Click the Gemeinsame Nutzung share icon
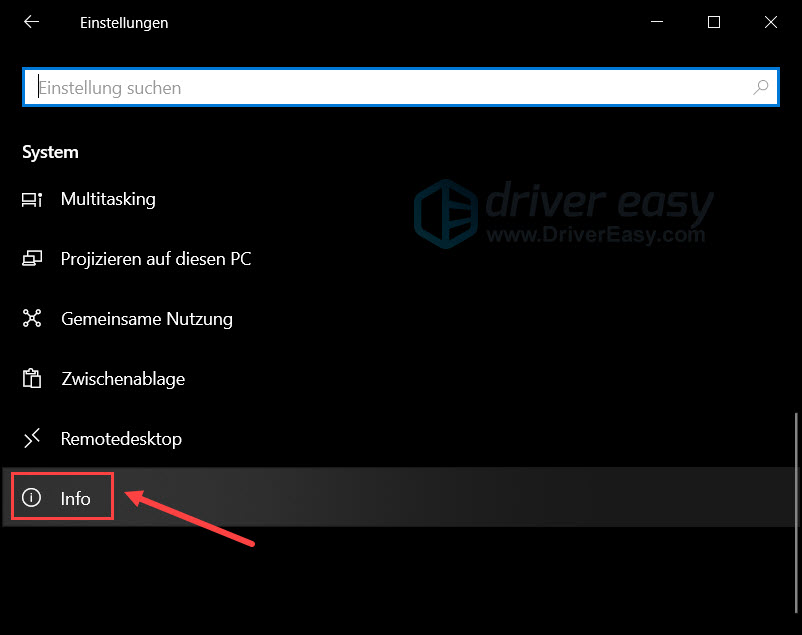Image resolution: width=802 pixels, height=635 pixels. 32,319
